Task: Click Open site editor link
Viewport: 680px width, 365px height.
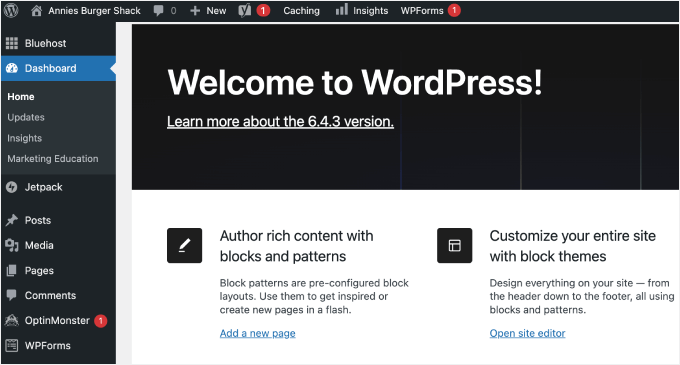Action: 527,333
